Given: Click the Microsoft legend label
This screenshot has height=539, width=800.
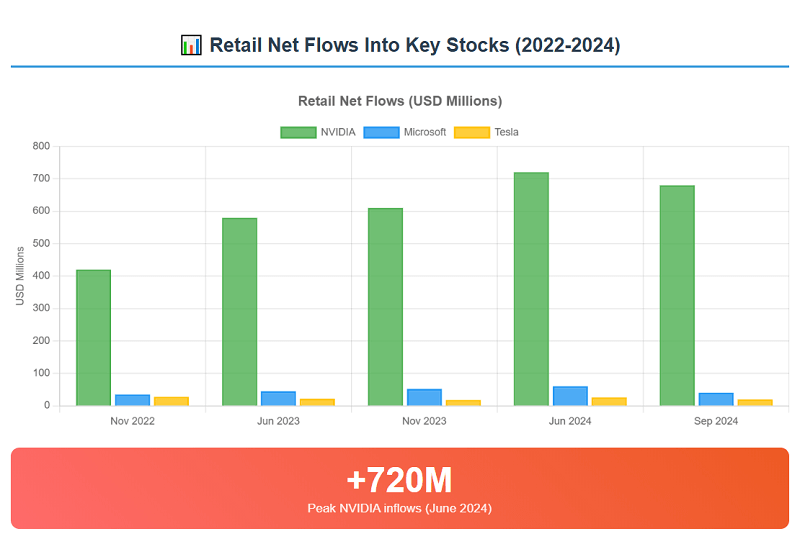Looking at the screenshot, I should [424, 132].
